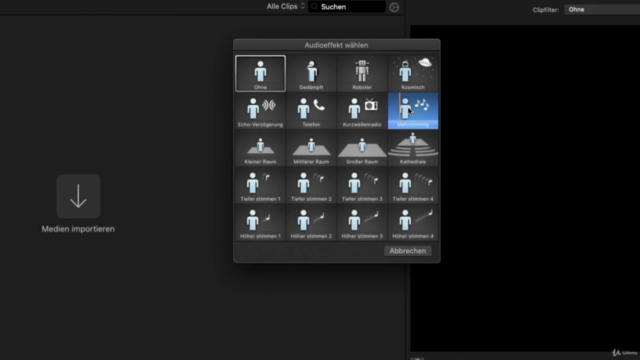
Task: Apply the Großer Raum effect
Action: [362, 148]
